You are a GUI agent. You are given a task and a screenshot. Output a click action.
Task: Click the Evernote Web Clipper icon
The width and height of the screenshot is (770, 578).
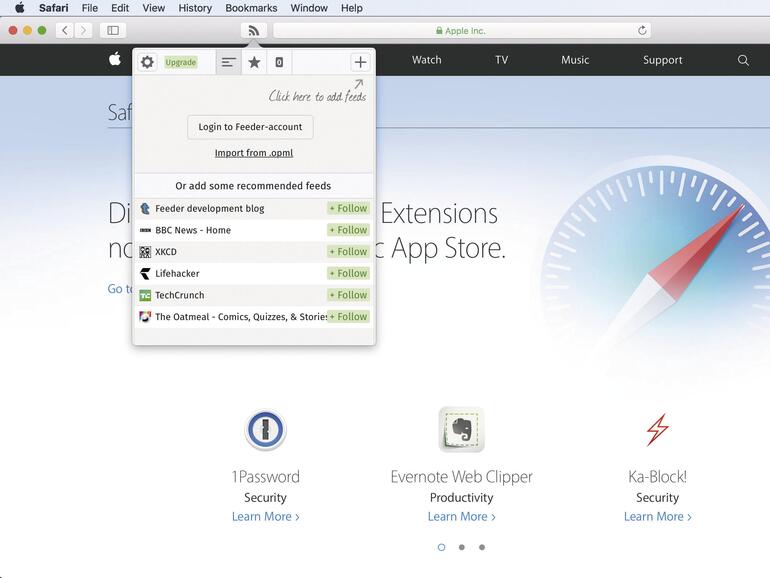462,429
